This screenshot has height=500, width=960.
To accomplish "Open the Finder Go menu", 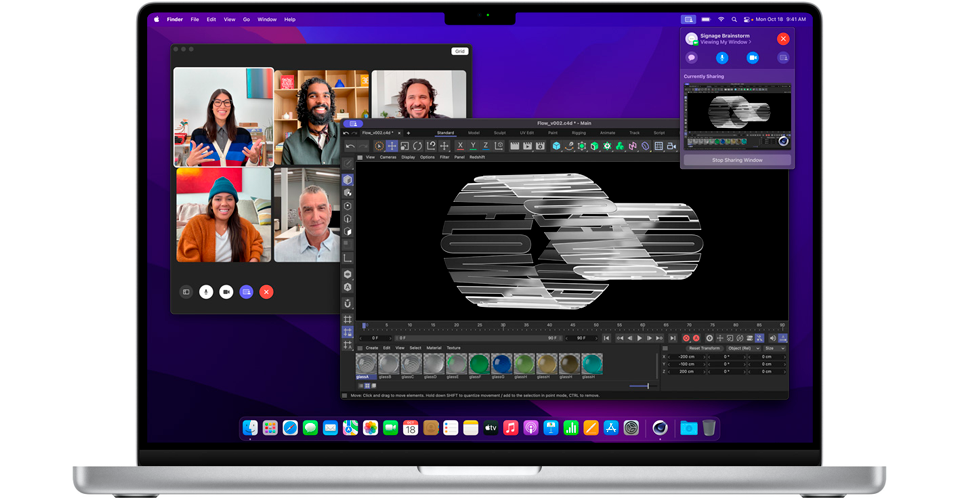I will click(246, 20).
